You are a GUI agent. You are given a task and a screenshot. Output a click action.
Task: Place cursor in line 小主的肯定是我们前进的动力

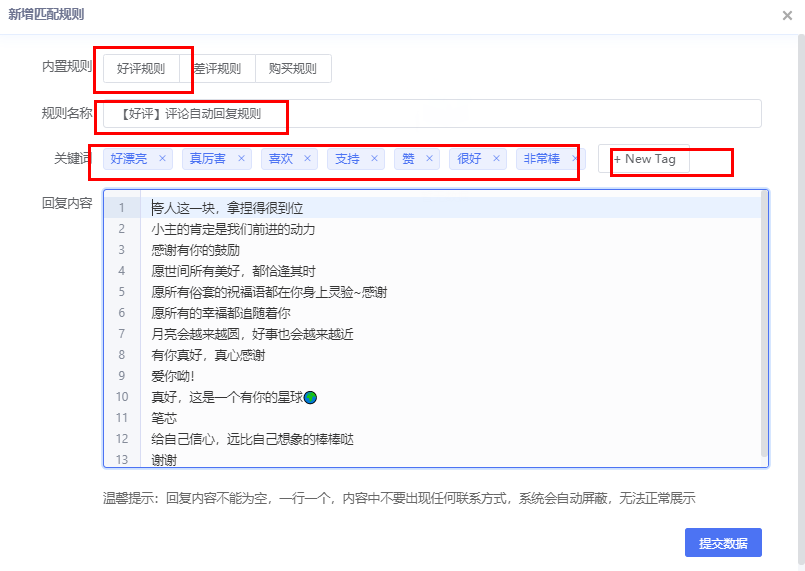(x=233, y=229)
